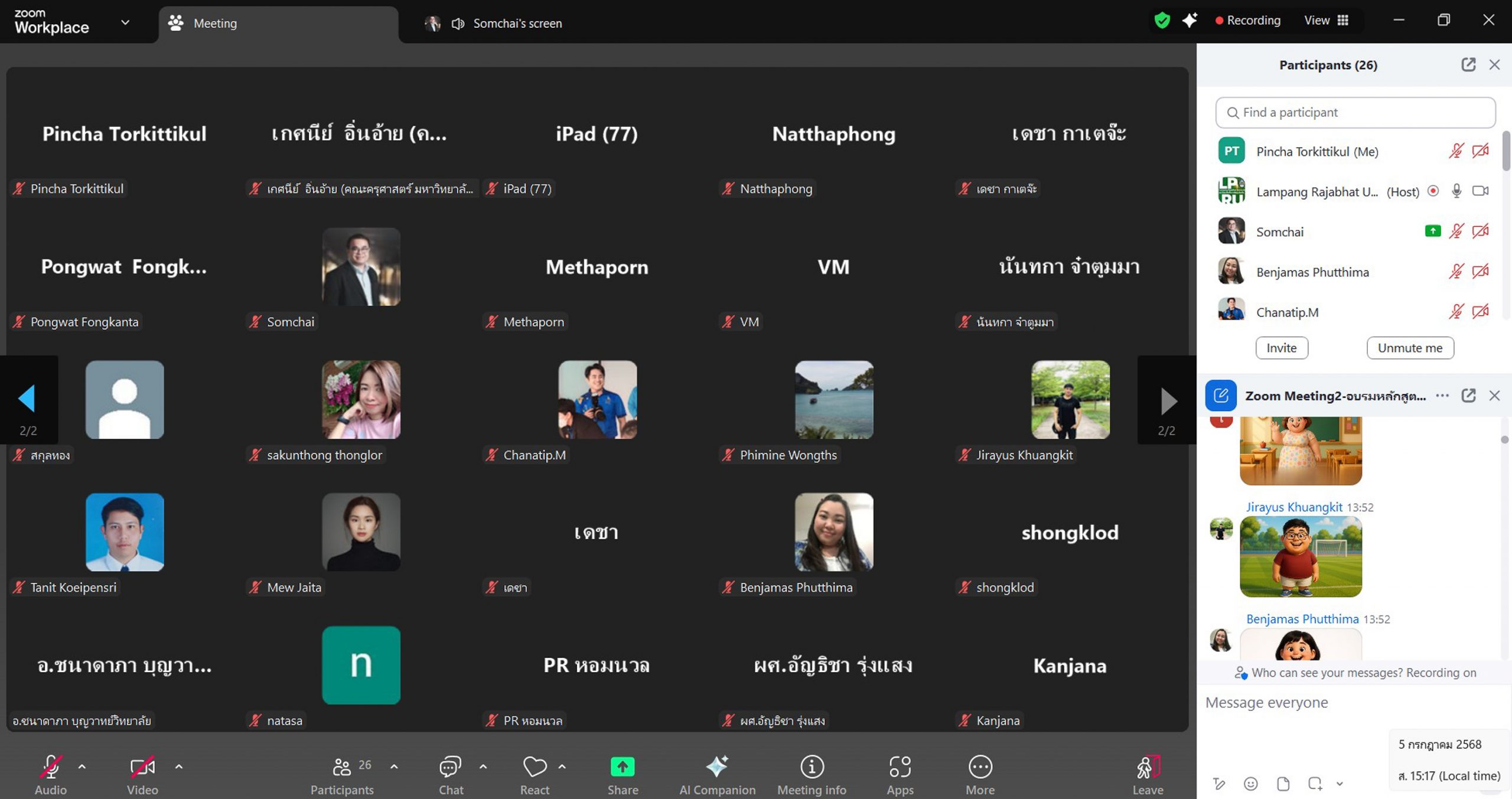Go to previous gallery page arrow
The width and height of the screenshot is (1512, 799).
27,399
